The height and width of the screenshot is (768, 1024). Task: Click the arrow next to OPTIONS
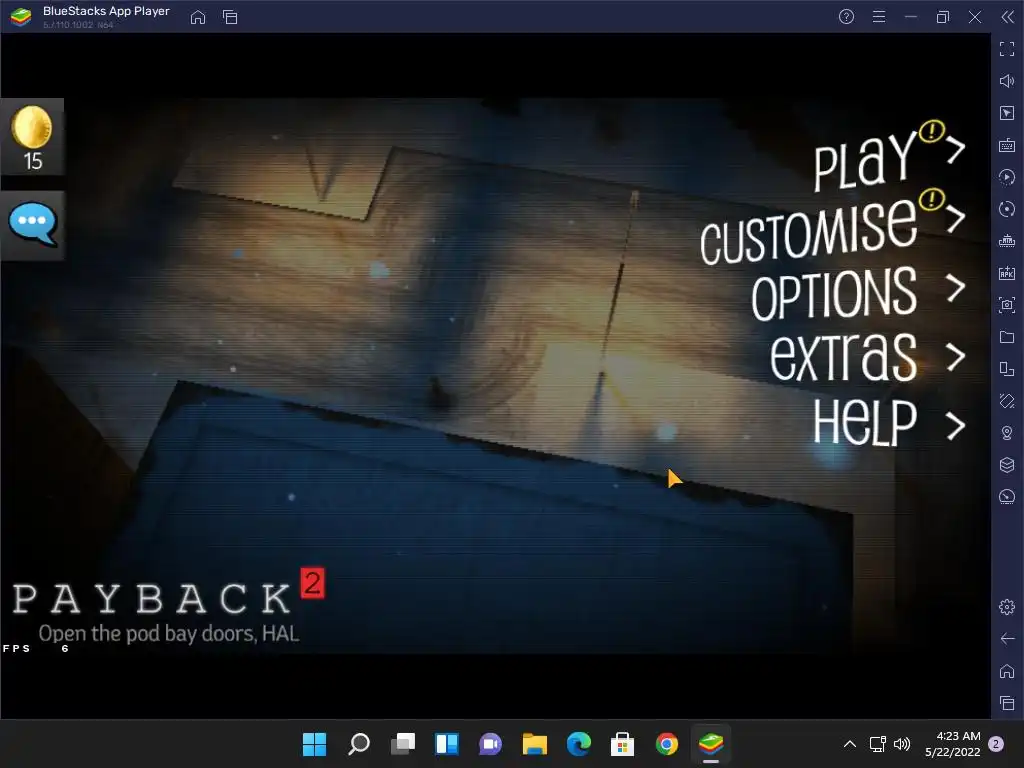(x=955, y=287)
